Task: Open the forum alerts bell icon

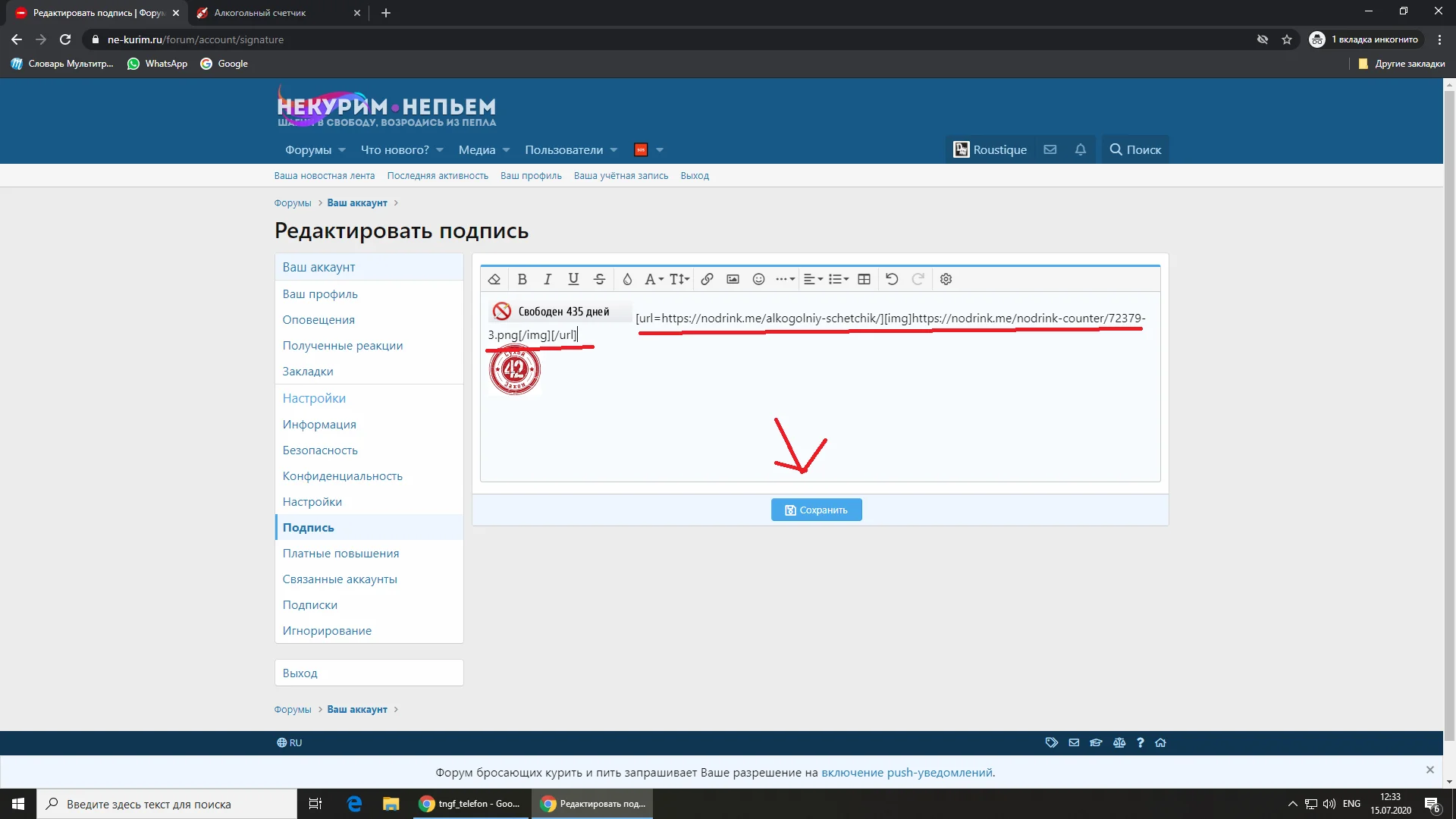Action: pyautogui.click(x=1081, y=149)
